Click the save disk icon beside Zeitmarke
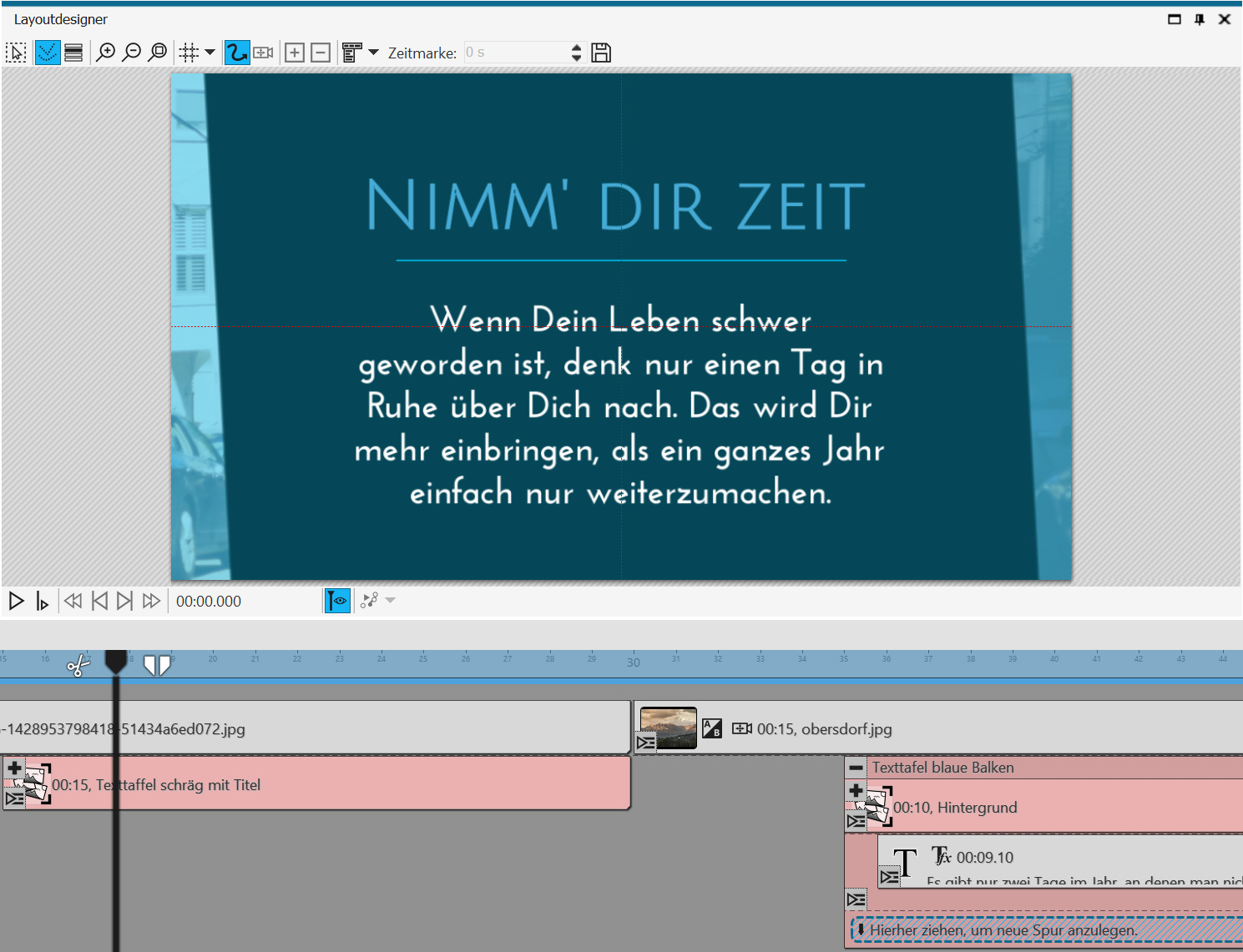Image resolution: width=1243 pixels, height=952 pixels. click(x=601, y=53)
